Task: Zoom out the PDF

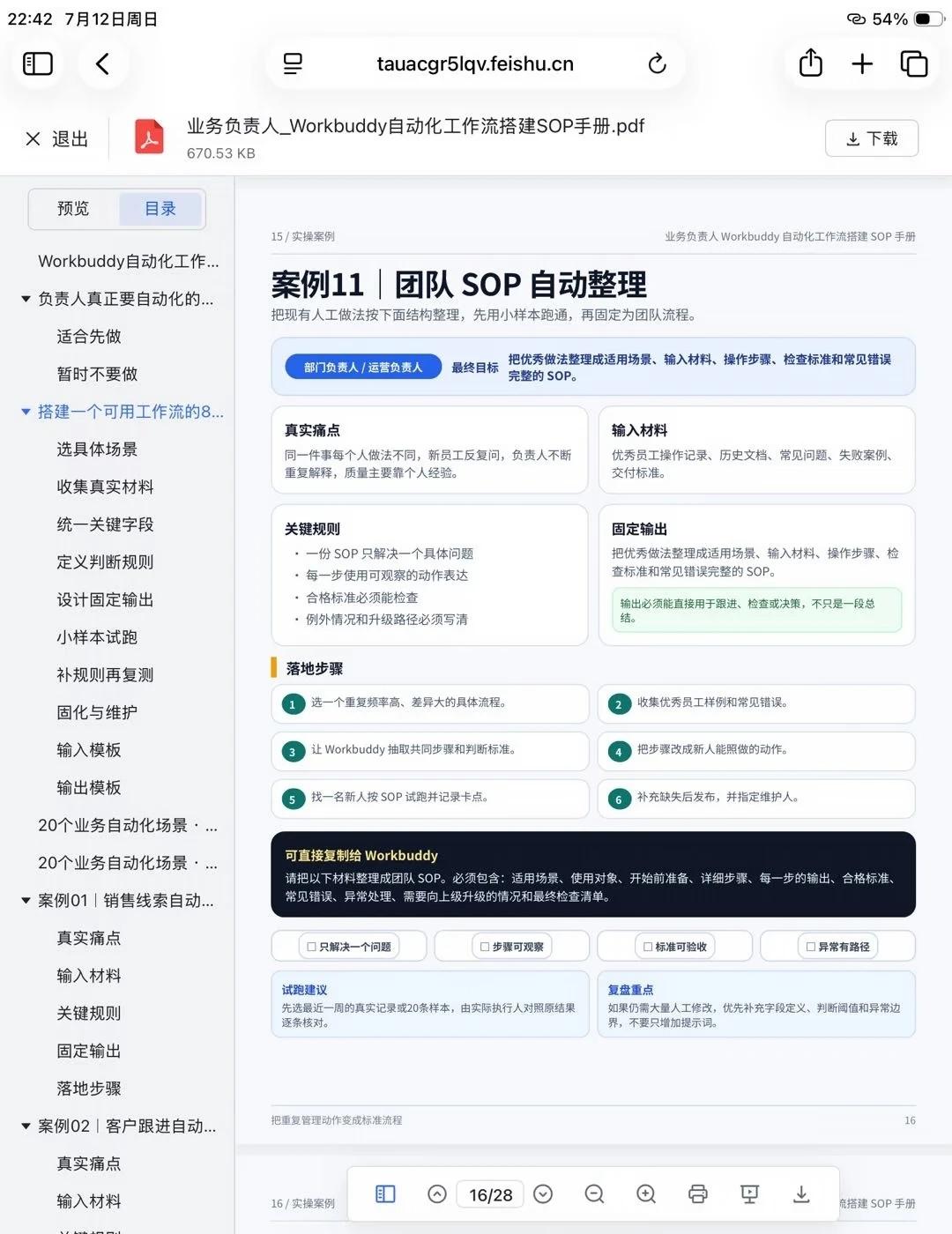Action: point(594,1194)
